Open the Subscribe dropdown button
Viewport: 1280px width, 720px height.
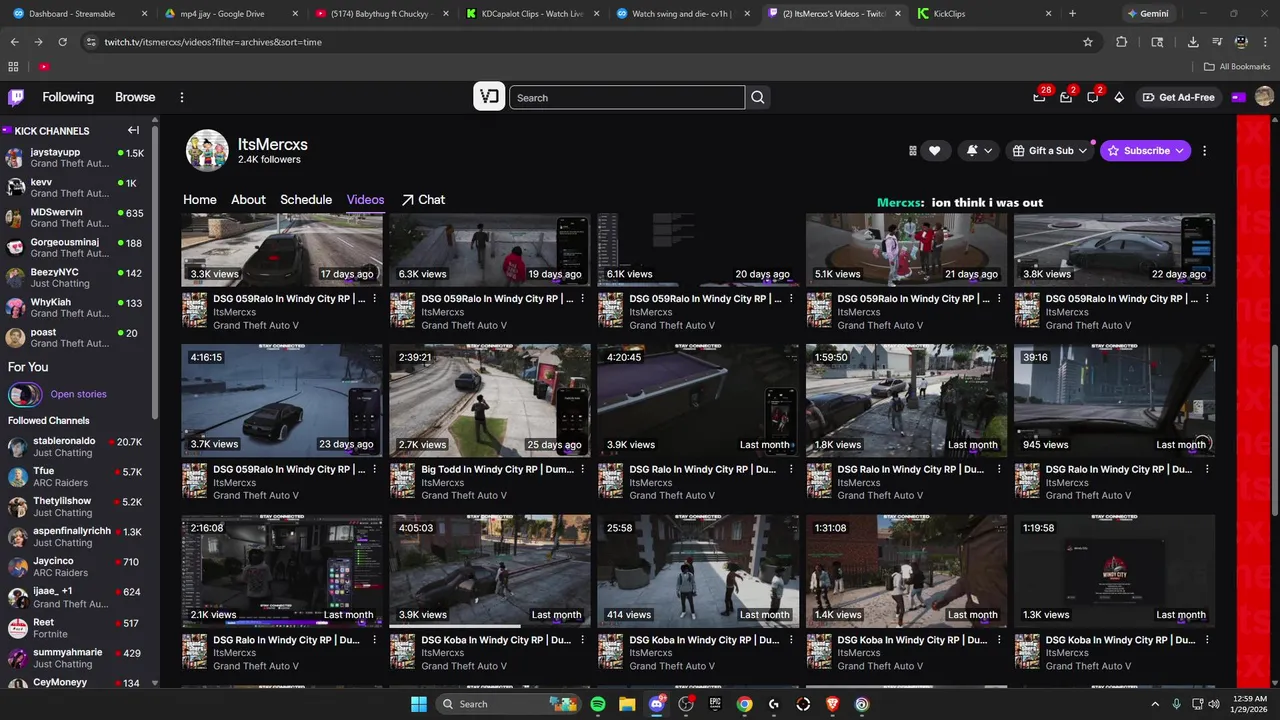(x=1146, y=151)
